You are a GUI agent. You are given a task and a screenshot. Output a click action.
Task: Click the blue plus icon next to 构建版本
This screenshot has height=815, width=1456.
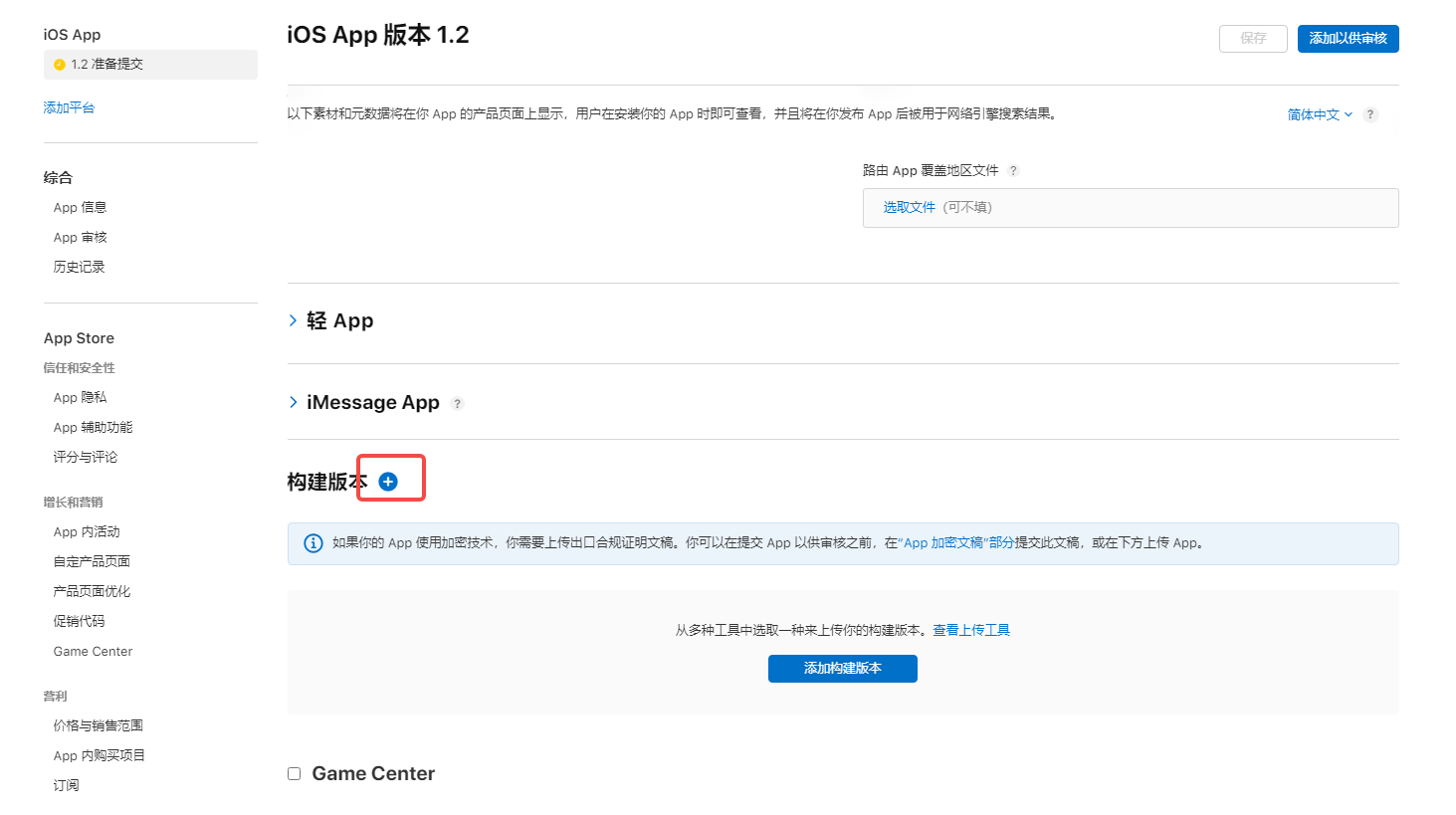388,482
